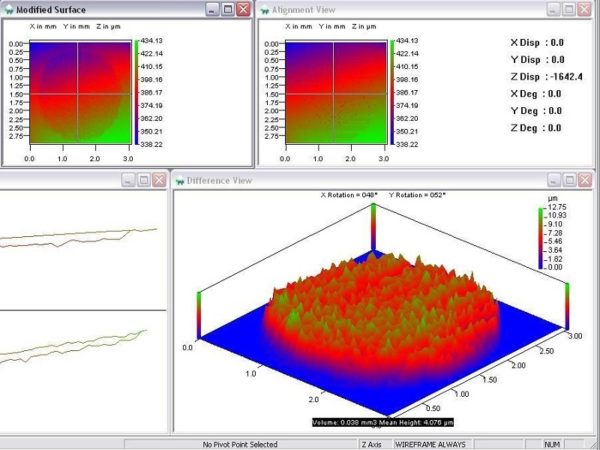Viewport: 600px width, 450px height.
Task: Click the crosshair center in Modified Surface map
Action: (x=77, y=93)
